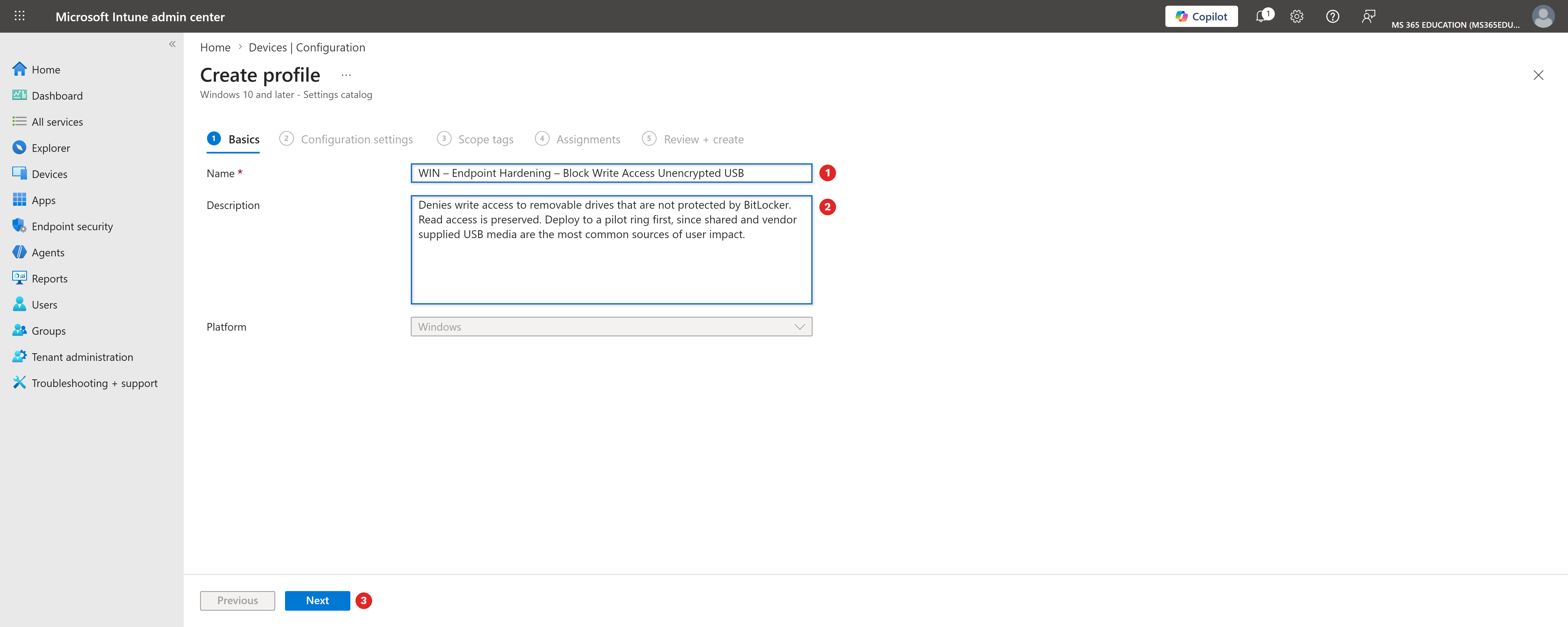Go to Devices | Configuration breadcrumb
The width and height of the screenshot is (1568, 627).
pyautogui.click(x=307, y=47)
